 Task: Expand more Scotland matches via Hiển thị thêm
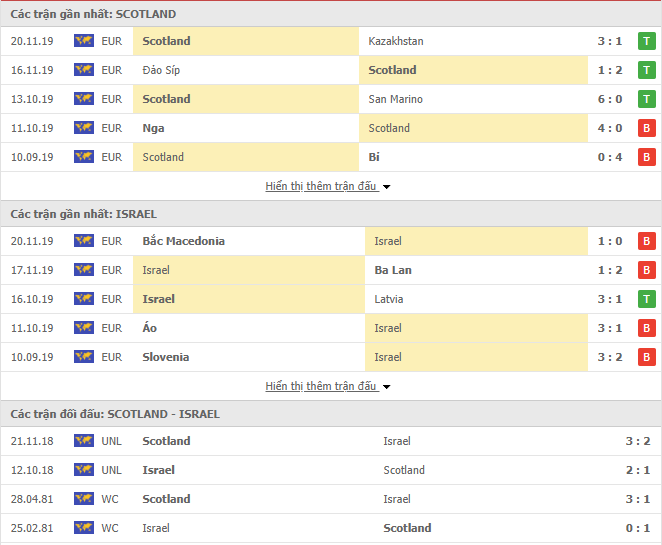[321, 186]
